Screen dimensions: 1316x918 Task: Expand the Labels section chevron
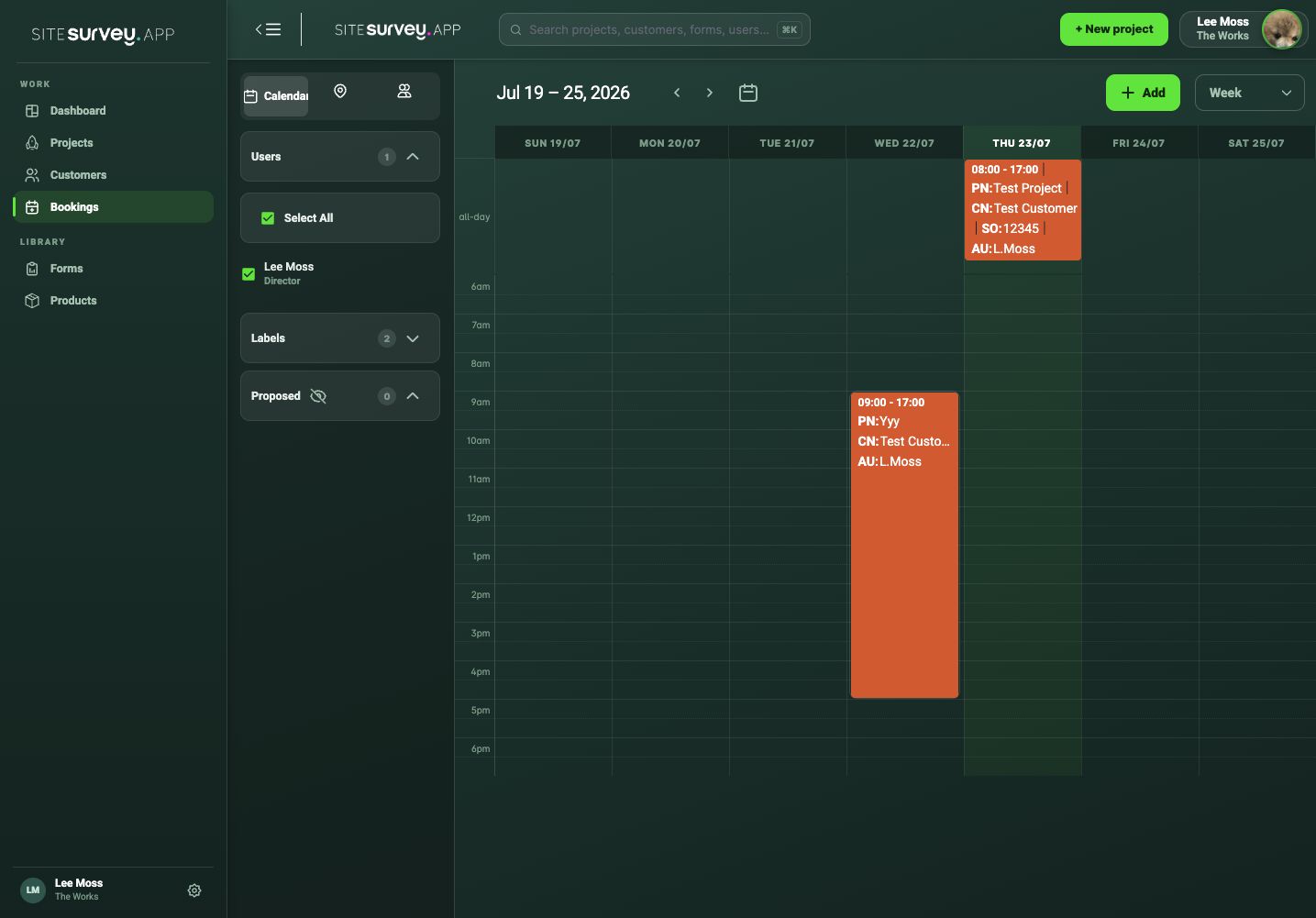pos(413,338)
